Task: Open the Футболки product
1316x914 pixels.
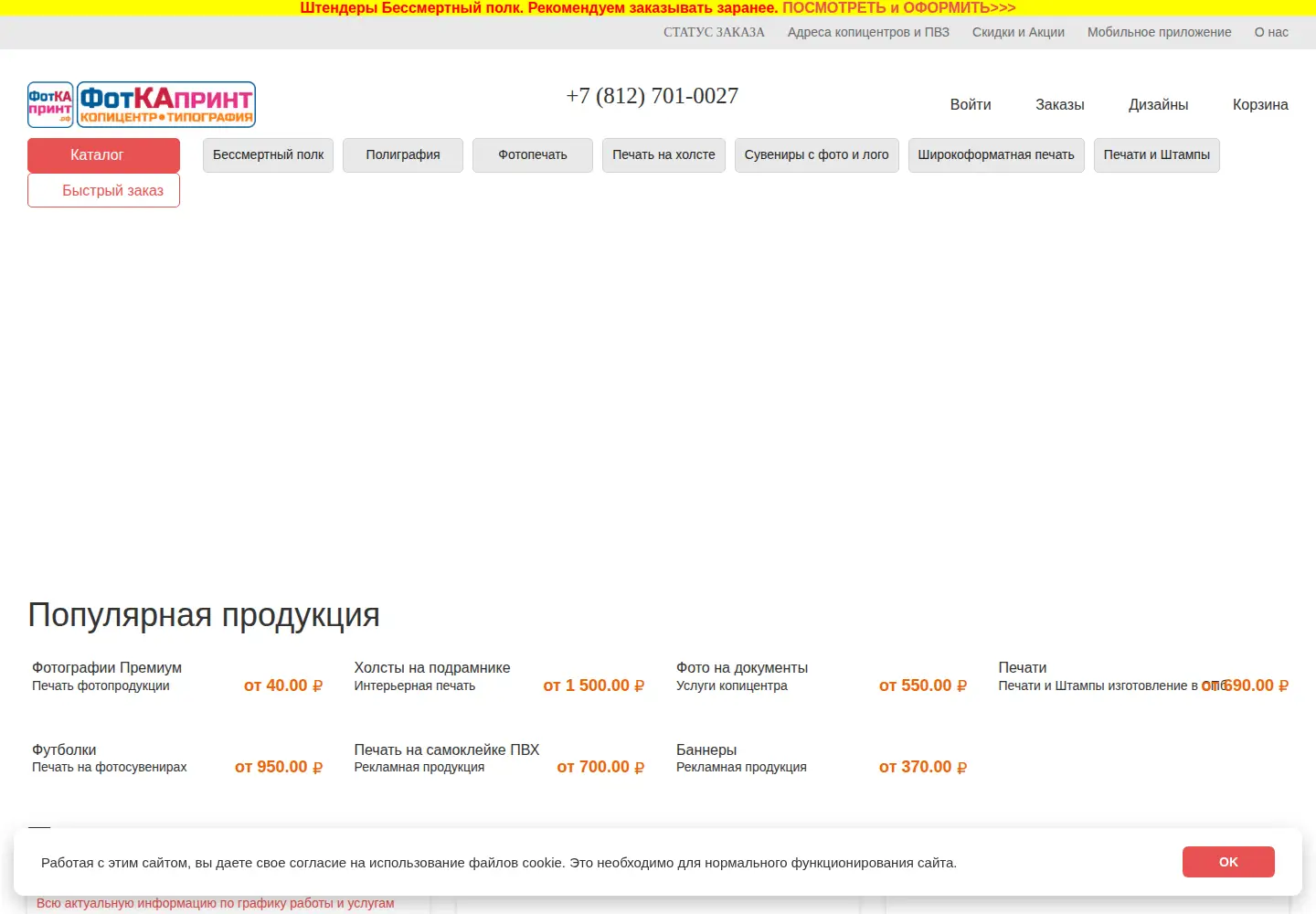Action: (64, 750)
